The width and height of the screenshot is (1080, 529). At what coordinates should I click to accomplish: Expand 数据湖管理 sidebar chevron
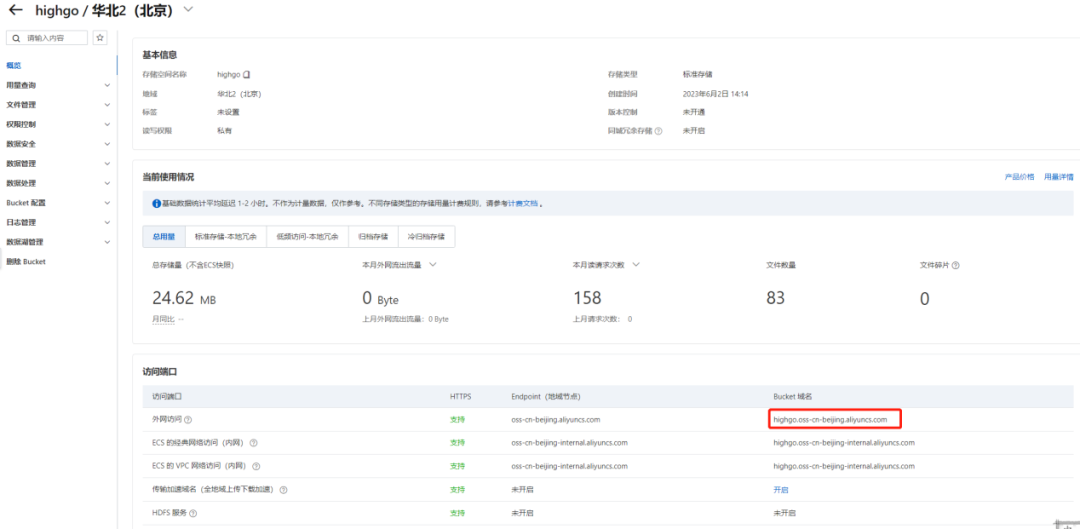[x=107, y=242]
